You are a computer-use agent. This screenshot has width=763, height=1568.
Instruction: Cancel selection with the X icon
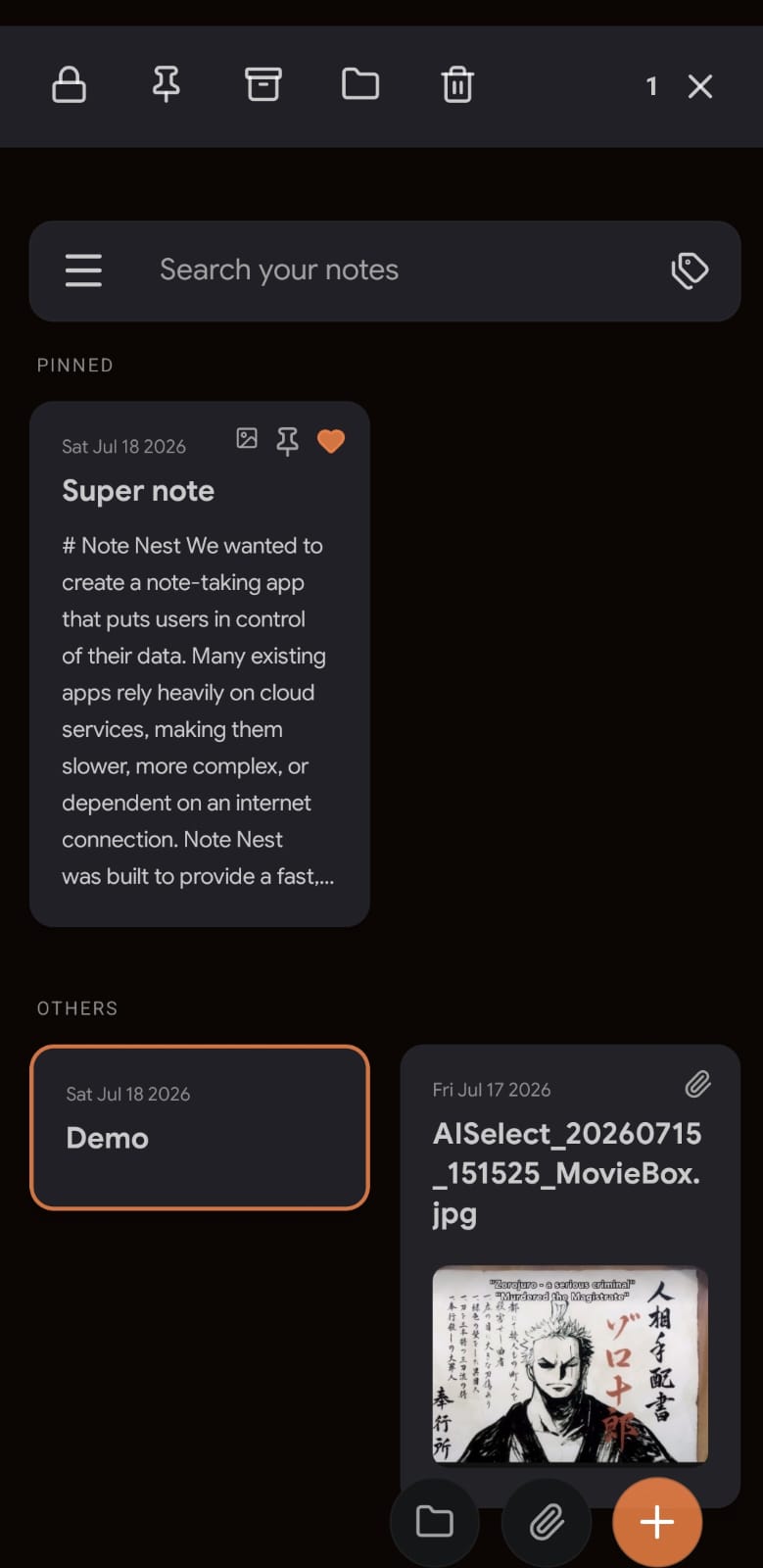click(699, 86)
